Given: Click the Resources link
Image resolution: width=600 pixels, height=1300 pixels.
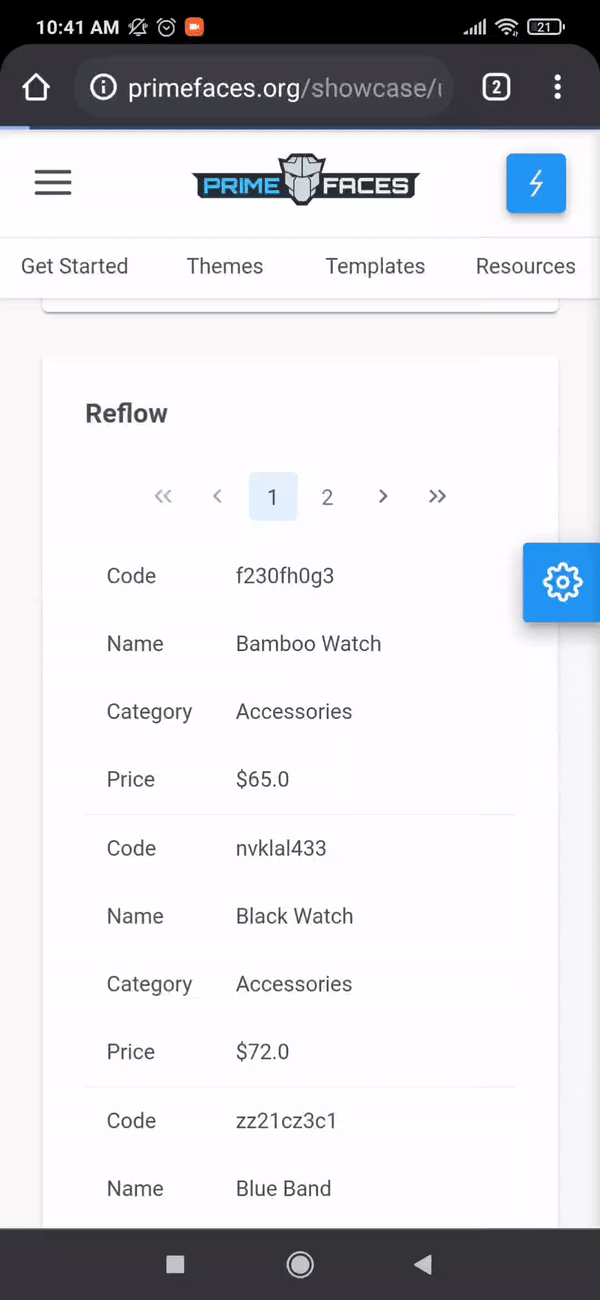Looking at the screenshot, I should 525,266.
